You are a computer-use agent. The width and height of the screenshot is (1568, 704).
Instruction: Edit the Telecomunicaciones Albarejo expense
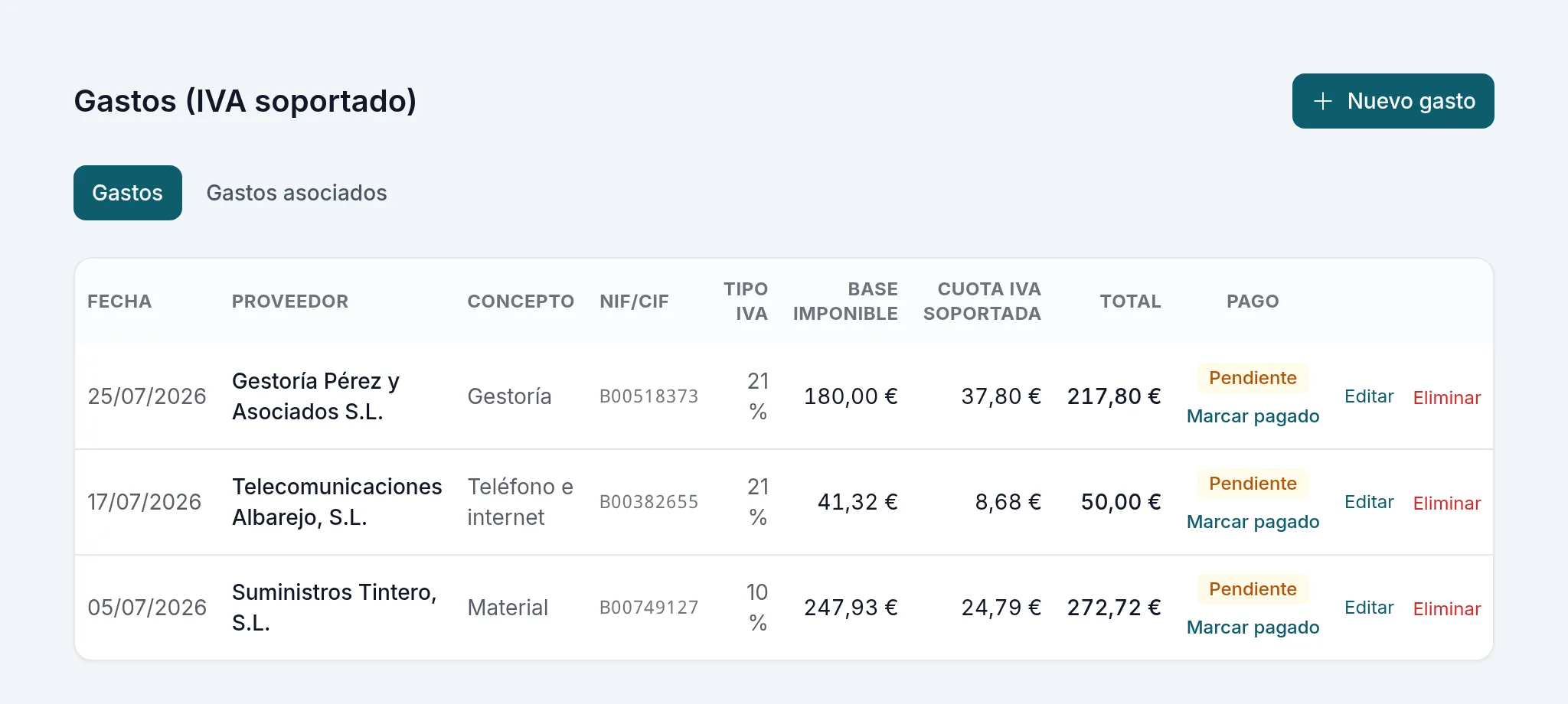(1369, 502)
